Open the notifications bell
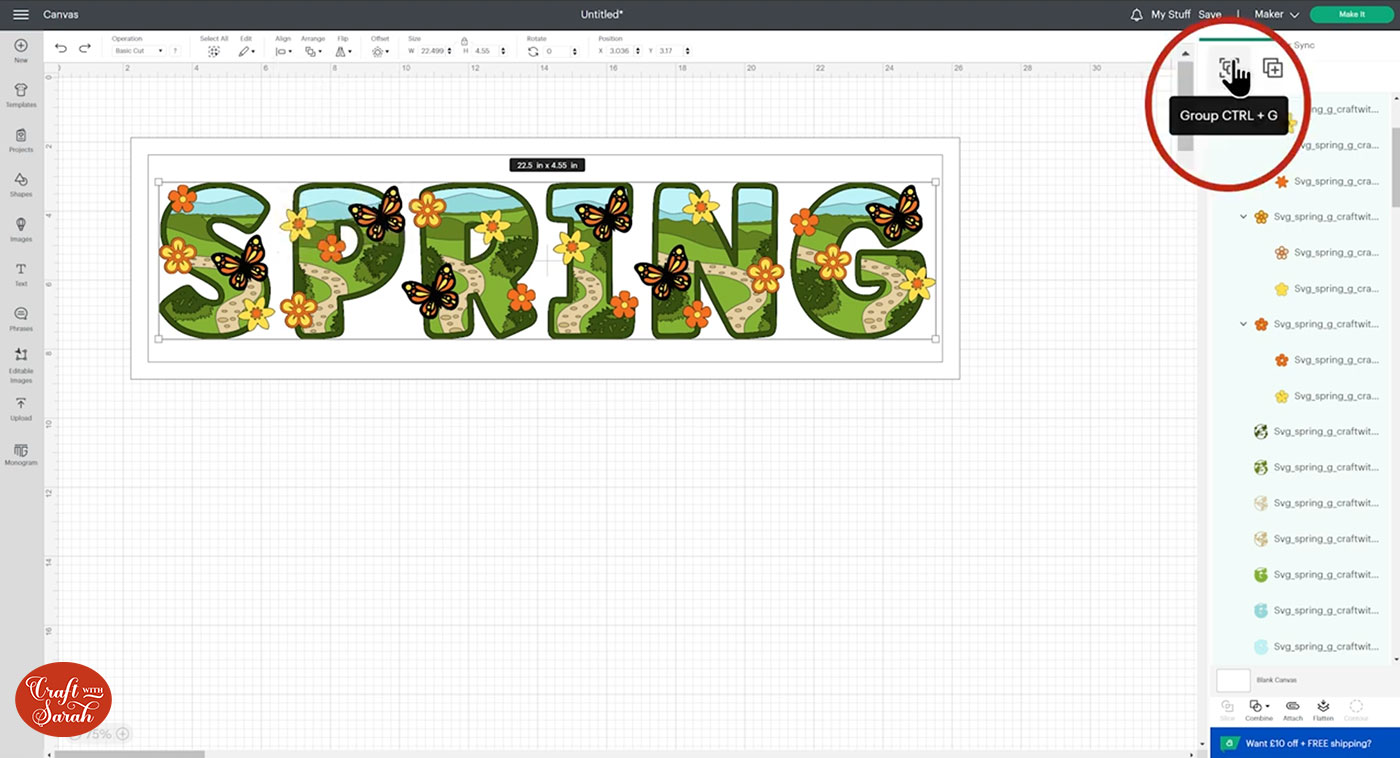This screenshot has width=1400, height=758. (x=1136, y=15)
